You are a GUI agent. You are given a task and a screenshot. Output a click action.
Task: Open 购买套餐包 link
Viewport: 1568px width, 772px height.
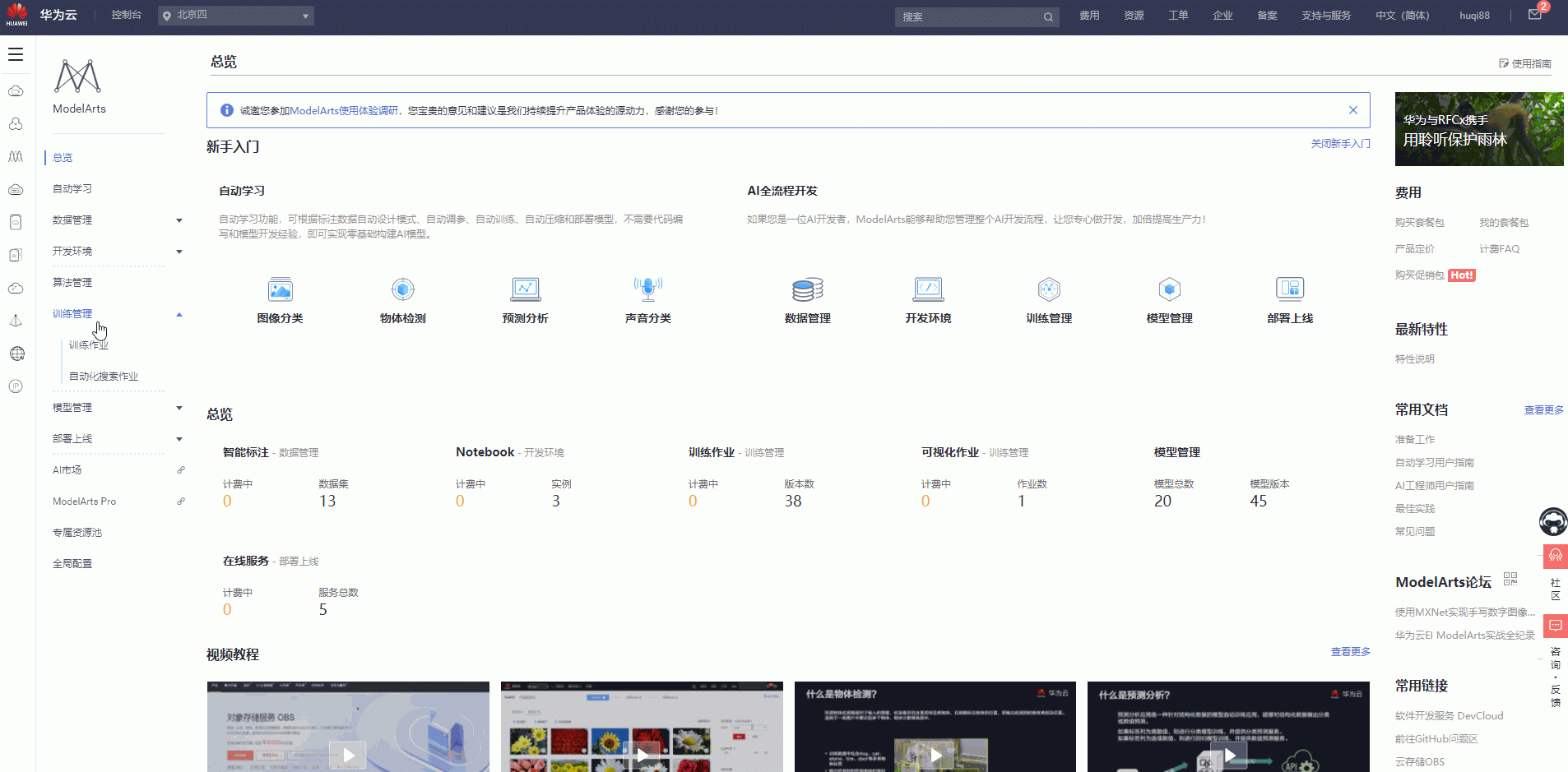1420,223
